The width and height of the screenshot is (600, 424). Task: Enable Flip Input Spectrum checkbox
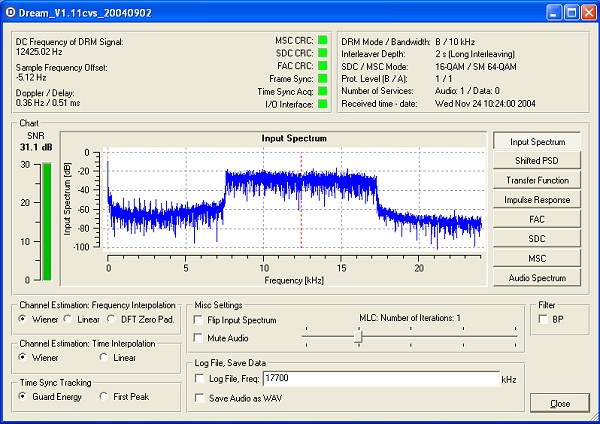(x=197, y=321)
